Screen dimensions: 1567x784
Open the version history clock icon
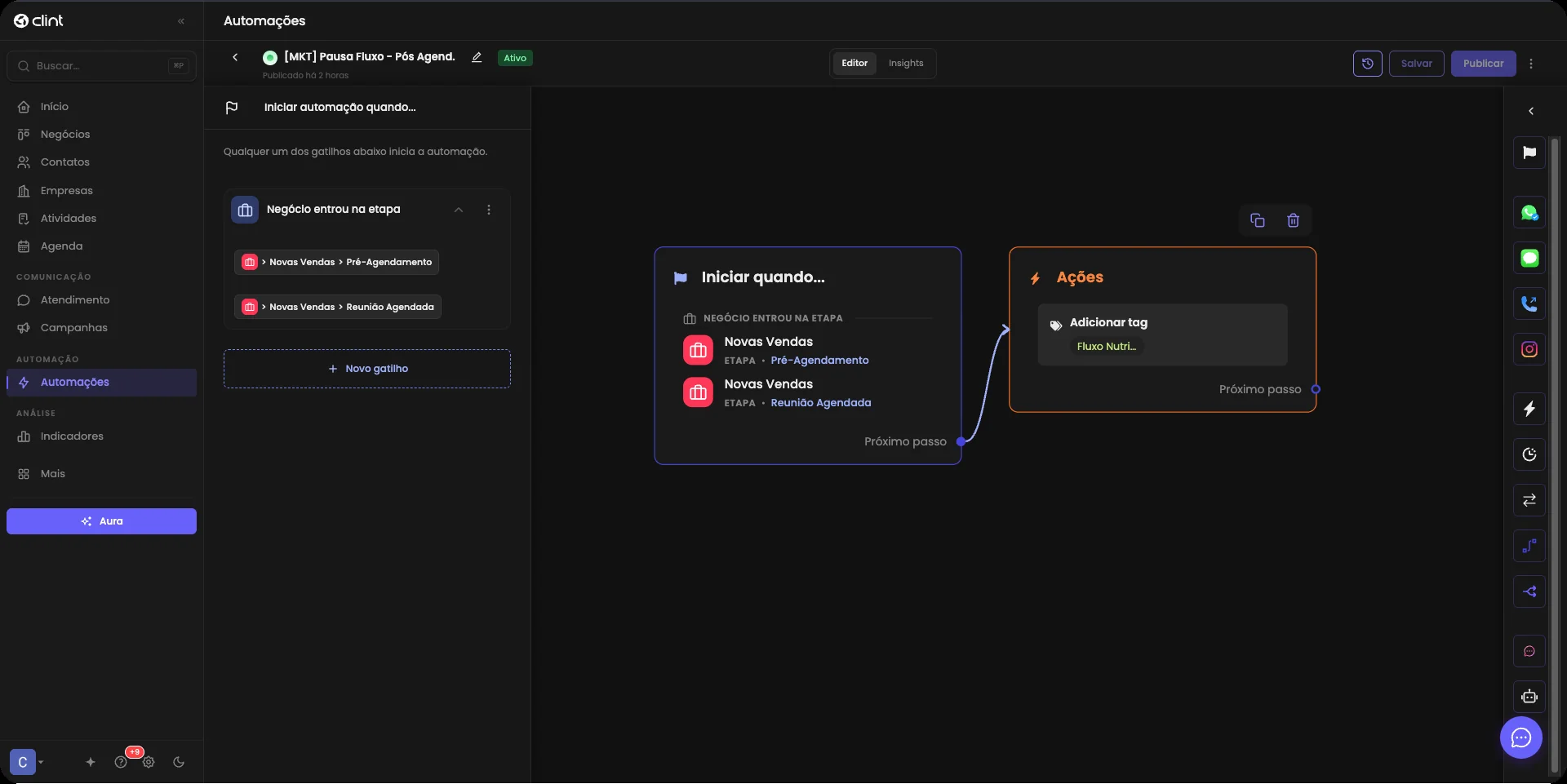coord(1367,64)
